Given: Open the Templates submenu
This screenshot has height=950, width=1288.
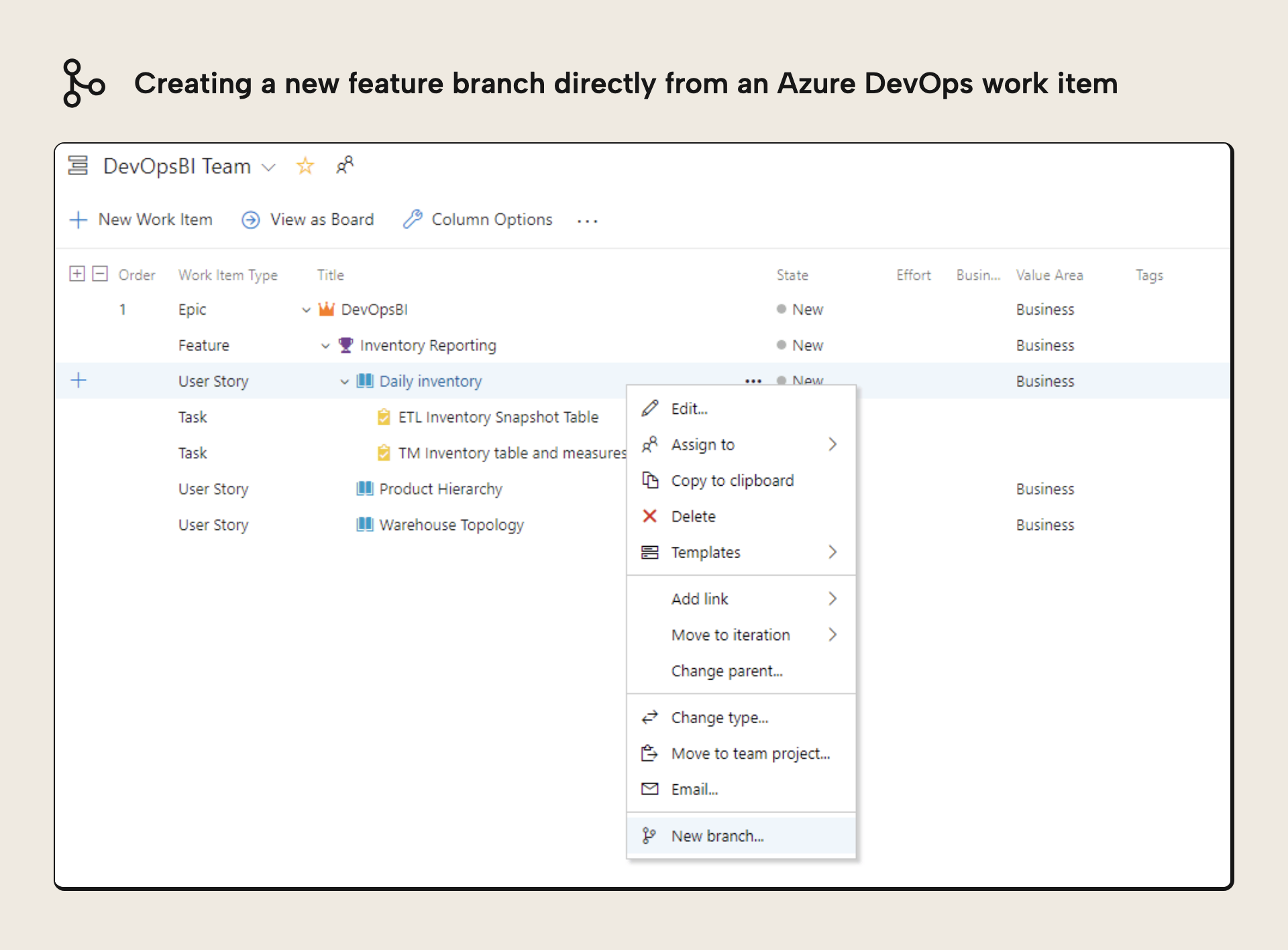Looking at the screenshot, I should coord(741,552).
